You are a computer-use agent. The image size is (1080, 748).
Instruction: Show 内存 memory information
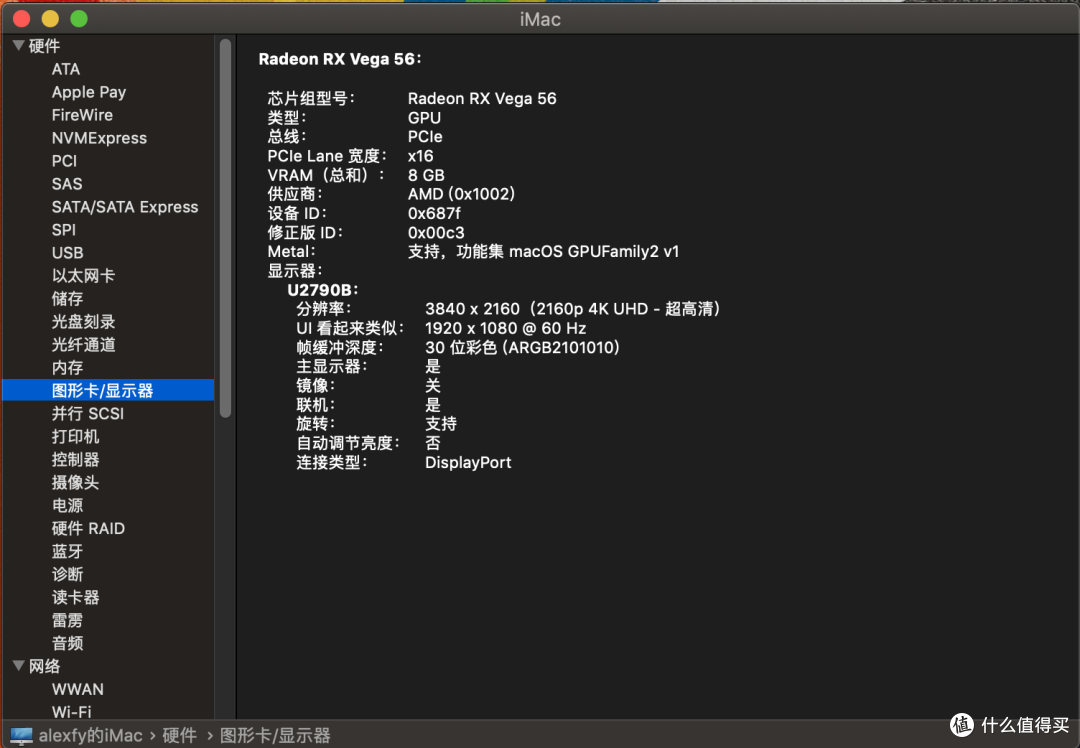tap(67, 367)
